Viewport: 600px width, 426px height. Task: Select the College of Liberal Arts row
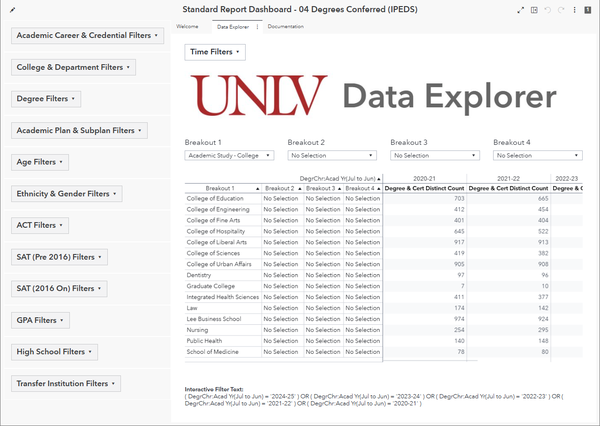pyautogui.click(x=217, y=242)
